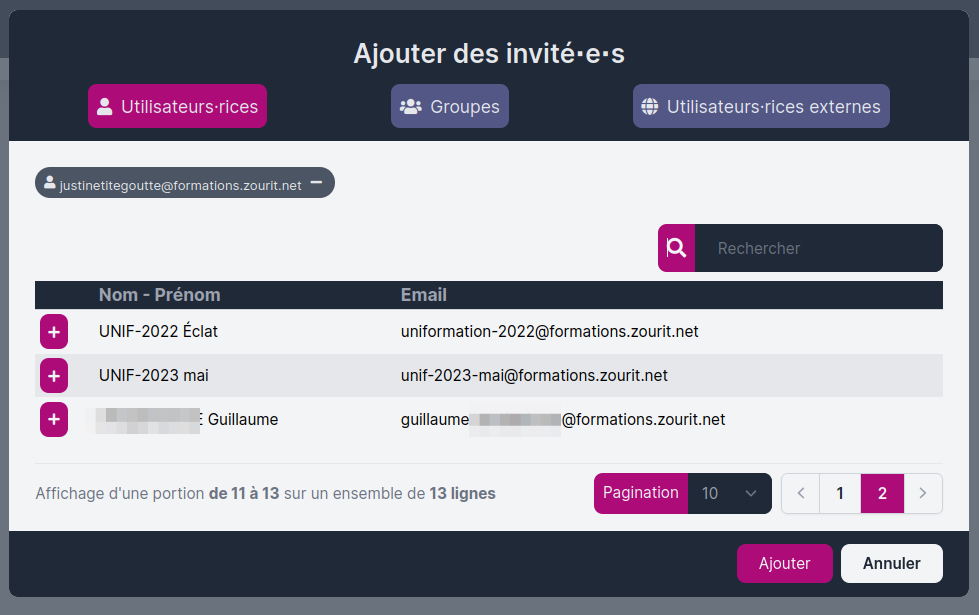Click plus icon for UNIF-2022 Éclat
The width and height of the screenshot is (979, 615).
(54, 331)
